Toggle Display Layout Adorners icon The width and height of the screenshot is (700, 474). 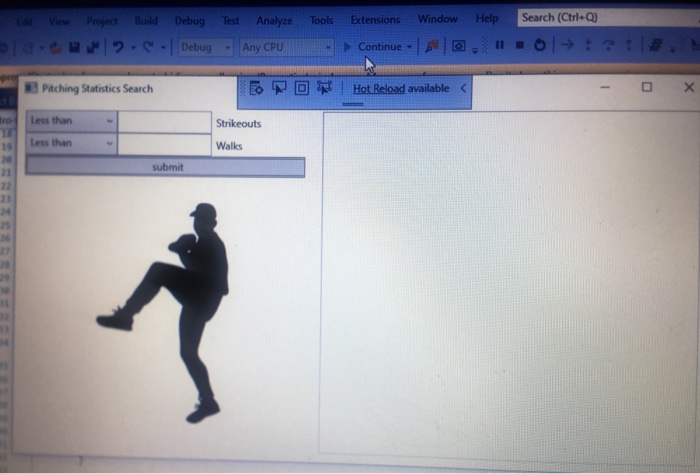302,88
